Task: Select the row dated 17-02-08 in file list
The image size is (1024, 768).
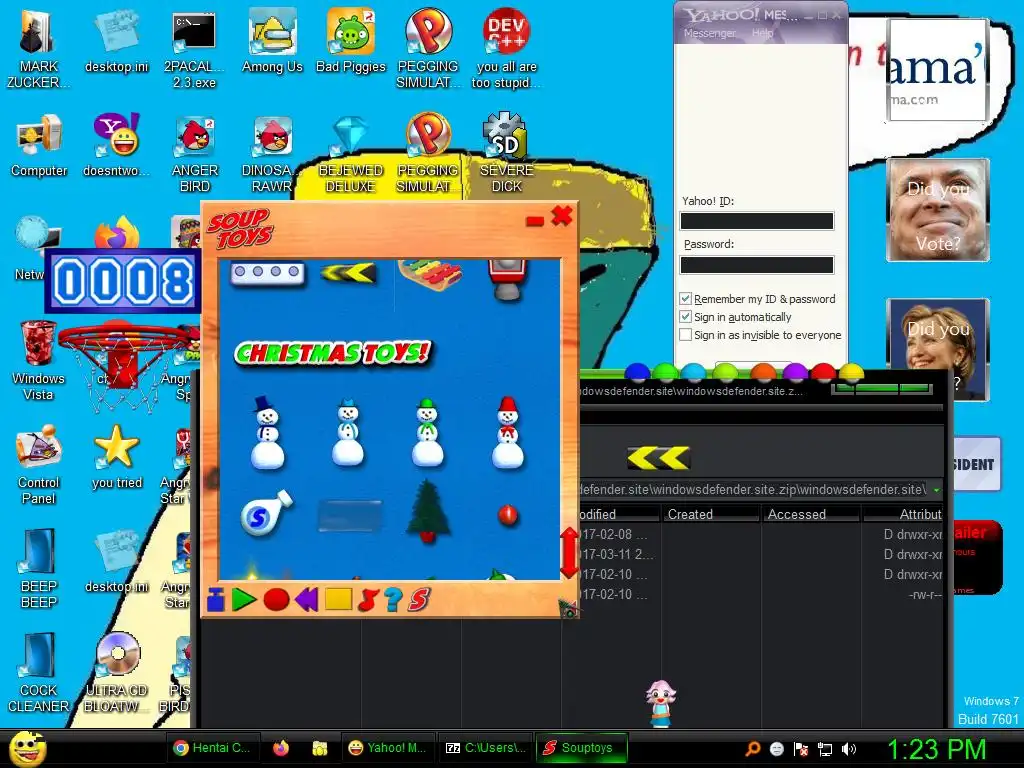Action: tap(761, 534)
